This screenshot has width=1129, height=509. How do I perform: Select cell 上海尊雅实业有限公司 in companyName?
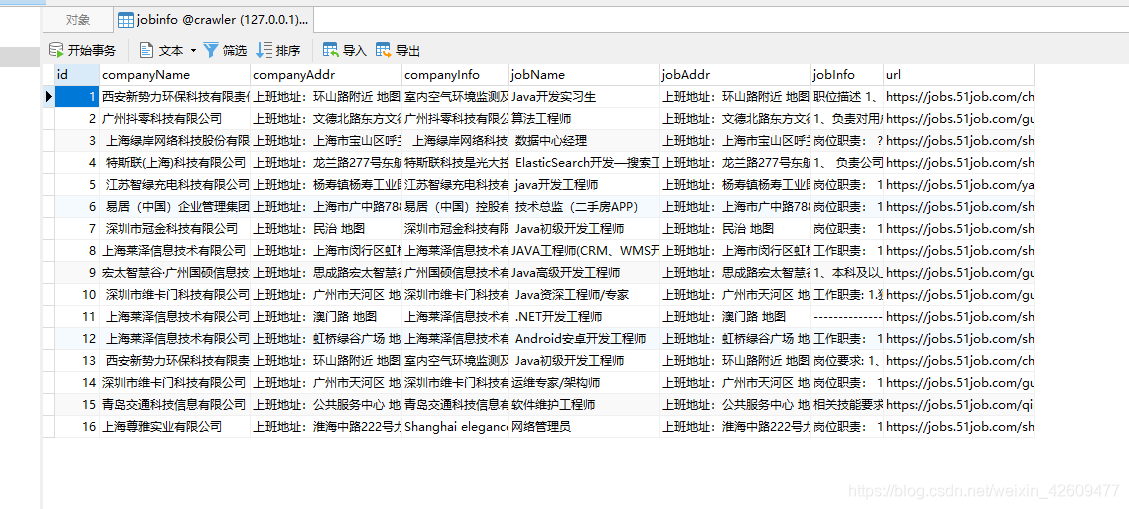pyautogui.click(x=175, y=427)
